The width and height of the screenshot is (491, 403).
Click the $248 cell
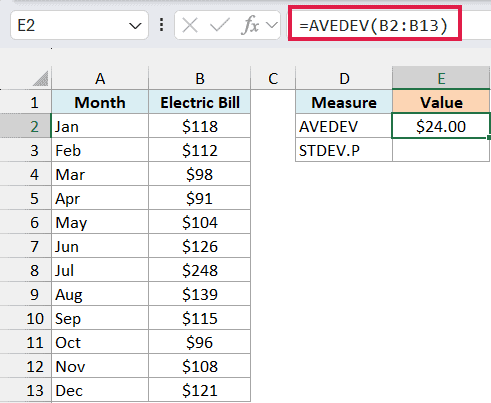point(200,270)
